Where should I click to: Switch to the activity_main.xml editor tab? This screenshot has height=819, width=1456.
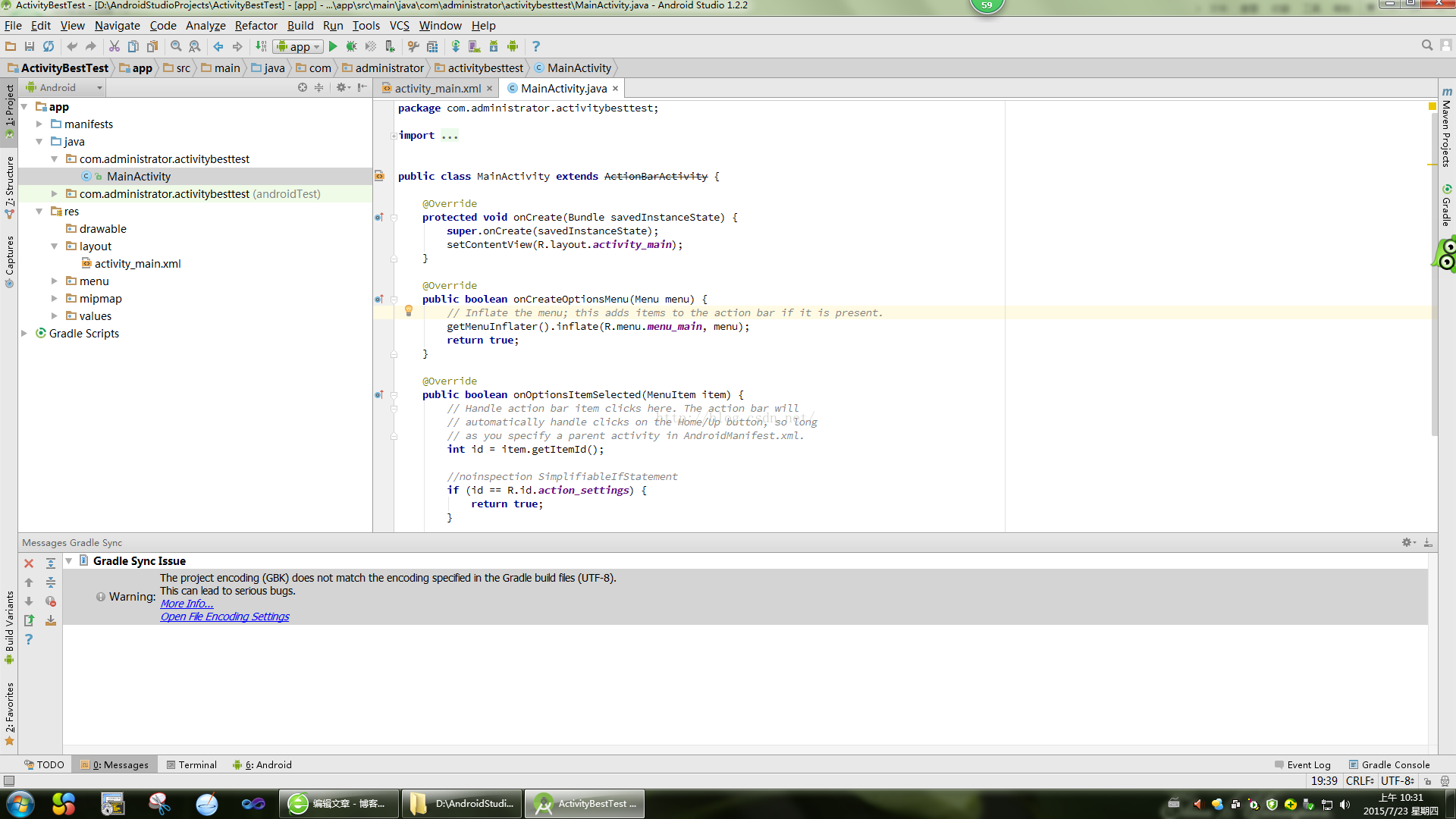[437, 88]
